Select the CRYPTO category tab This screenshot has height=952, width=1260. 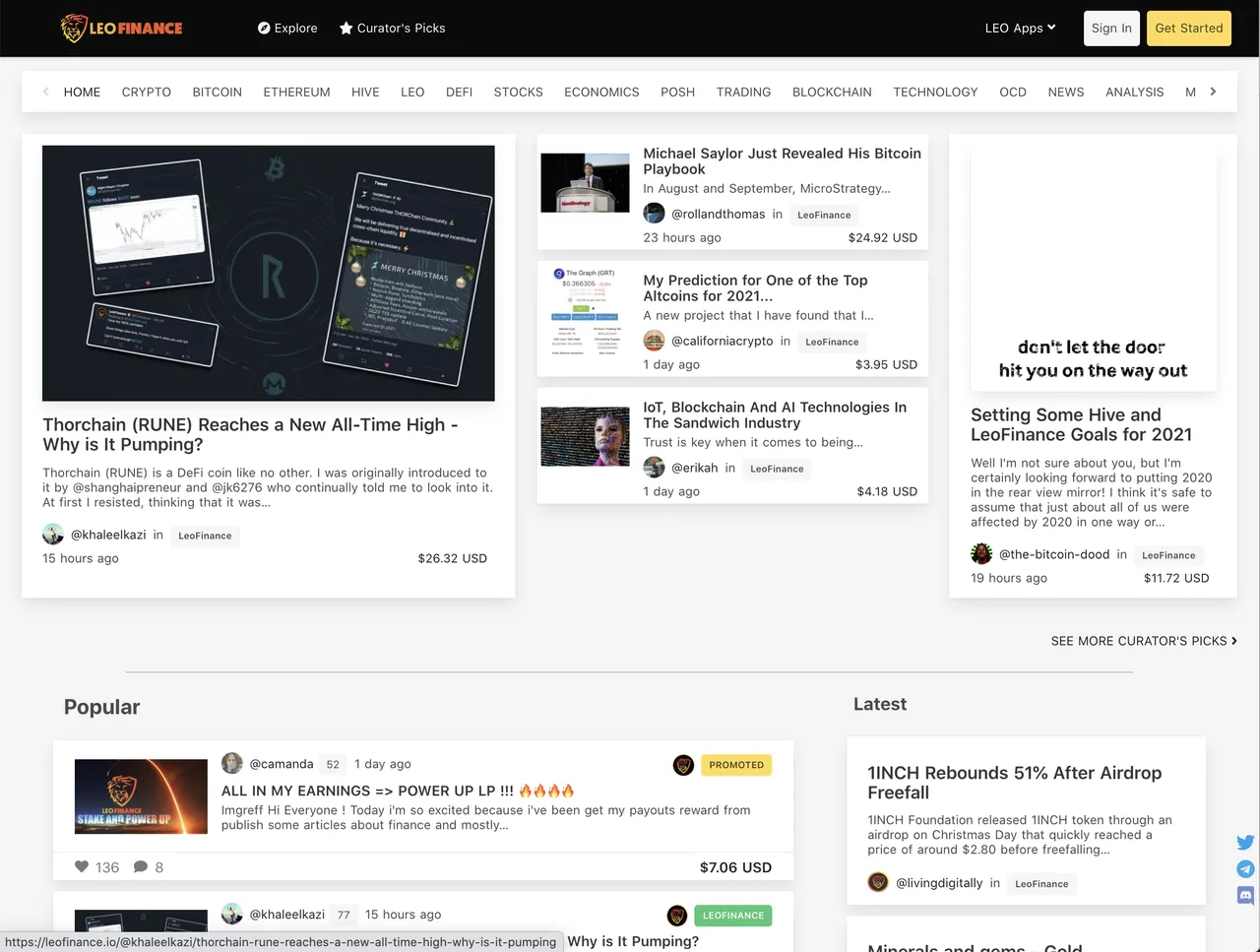coord(147,92)
